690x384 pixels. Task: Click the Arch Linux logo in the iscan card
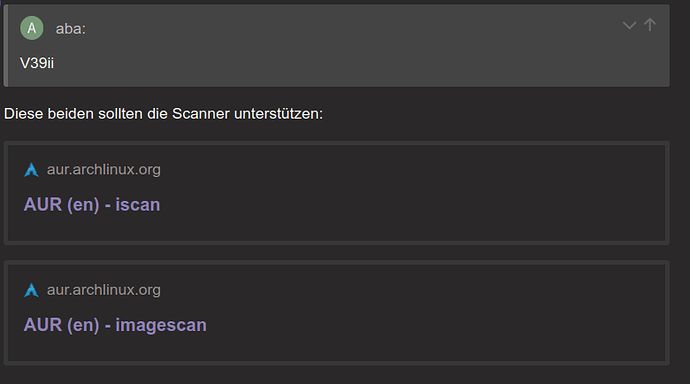(x=31, y=170)
